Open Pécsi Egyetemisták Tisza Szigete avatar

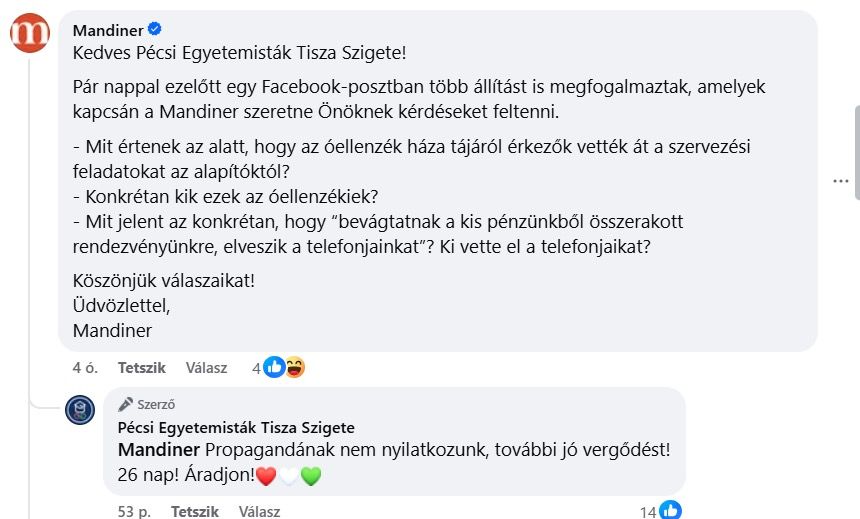click(80, 409)
